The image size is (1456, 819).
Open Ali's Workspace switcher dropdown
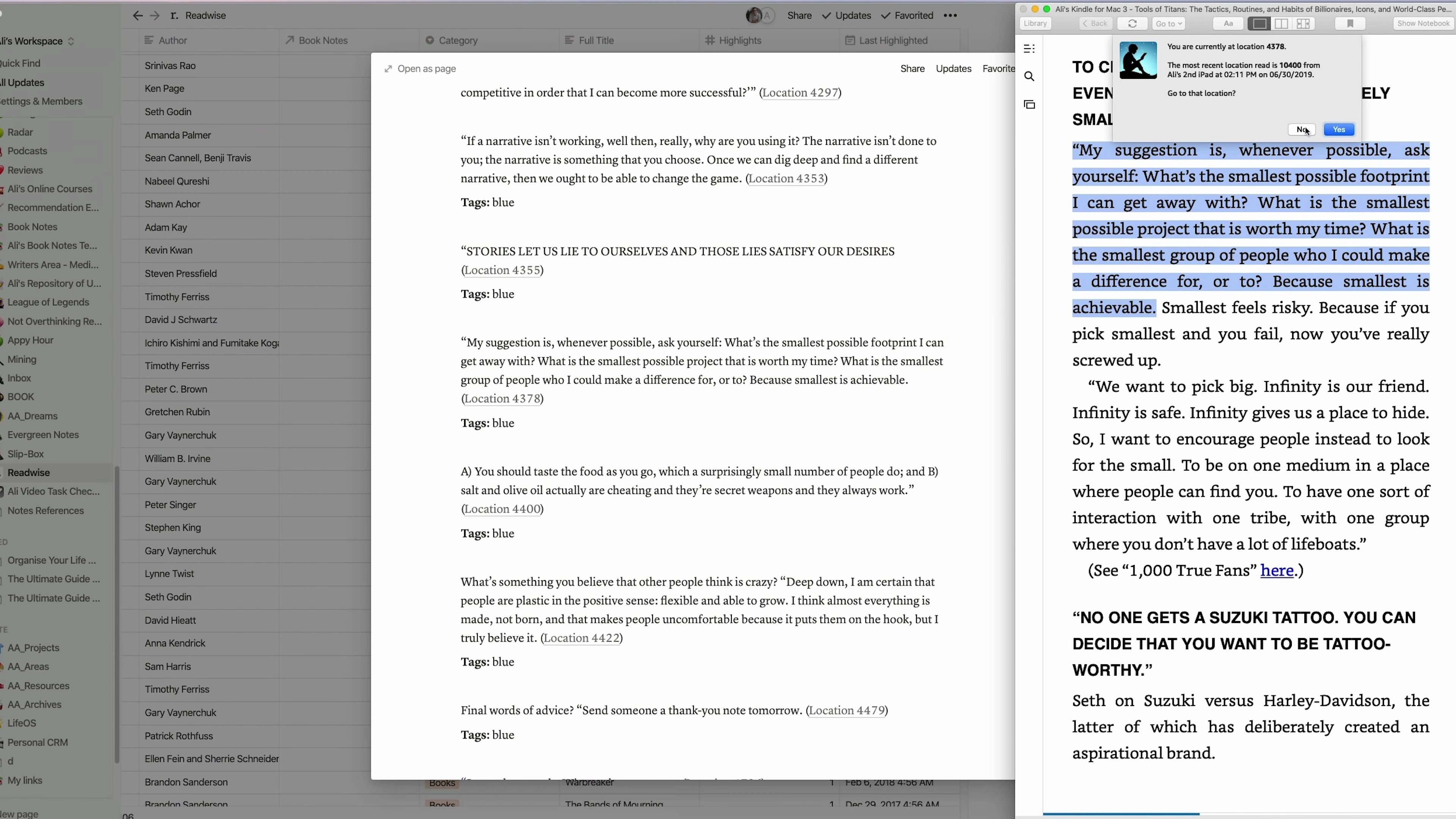coord(37,41)
